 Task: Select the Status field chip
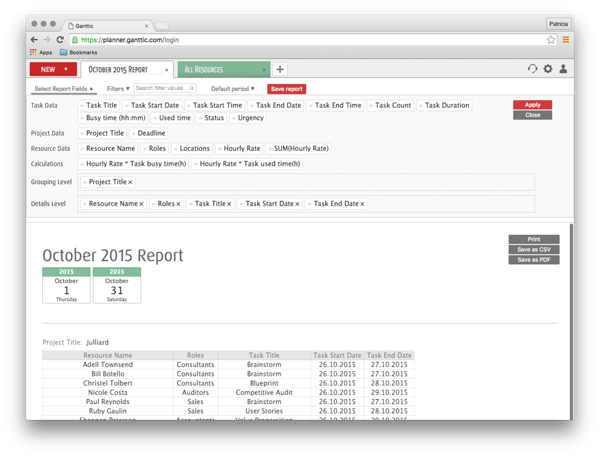[x=211, y=118]
